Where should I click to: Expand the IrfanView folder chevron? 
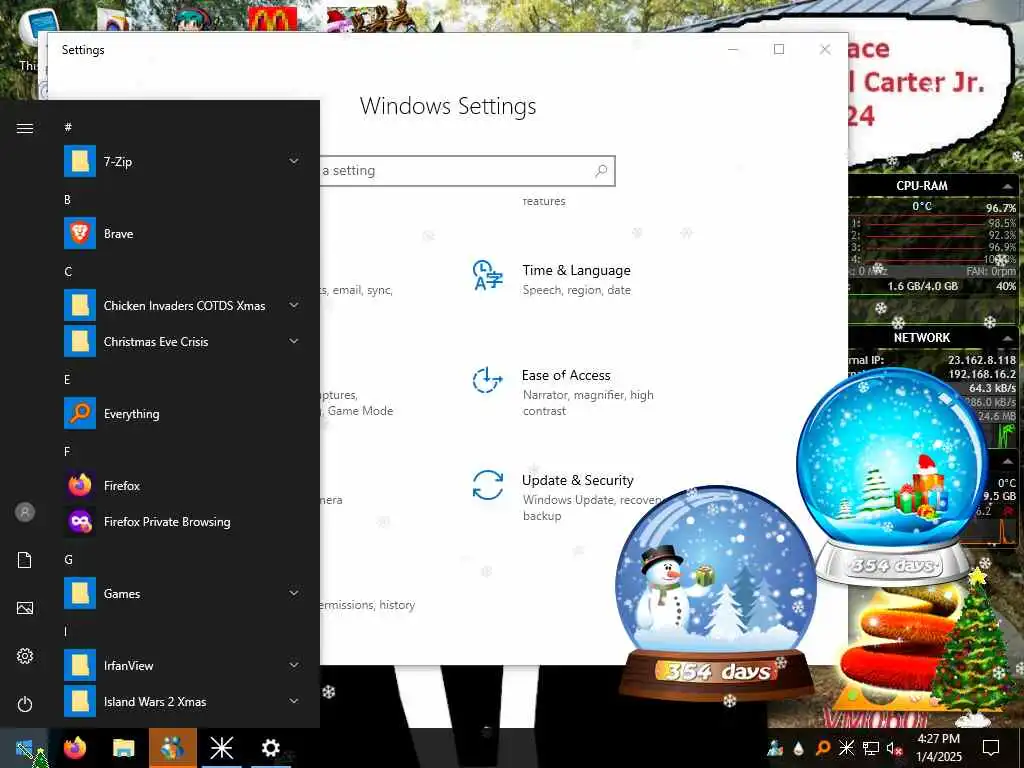[x=294, y=665]
